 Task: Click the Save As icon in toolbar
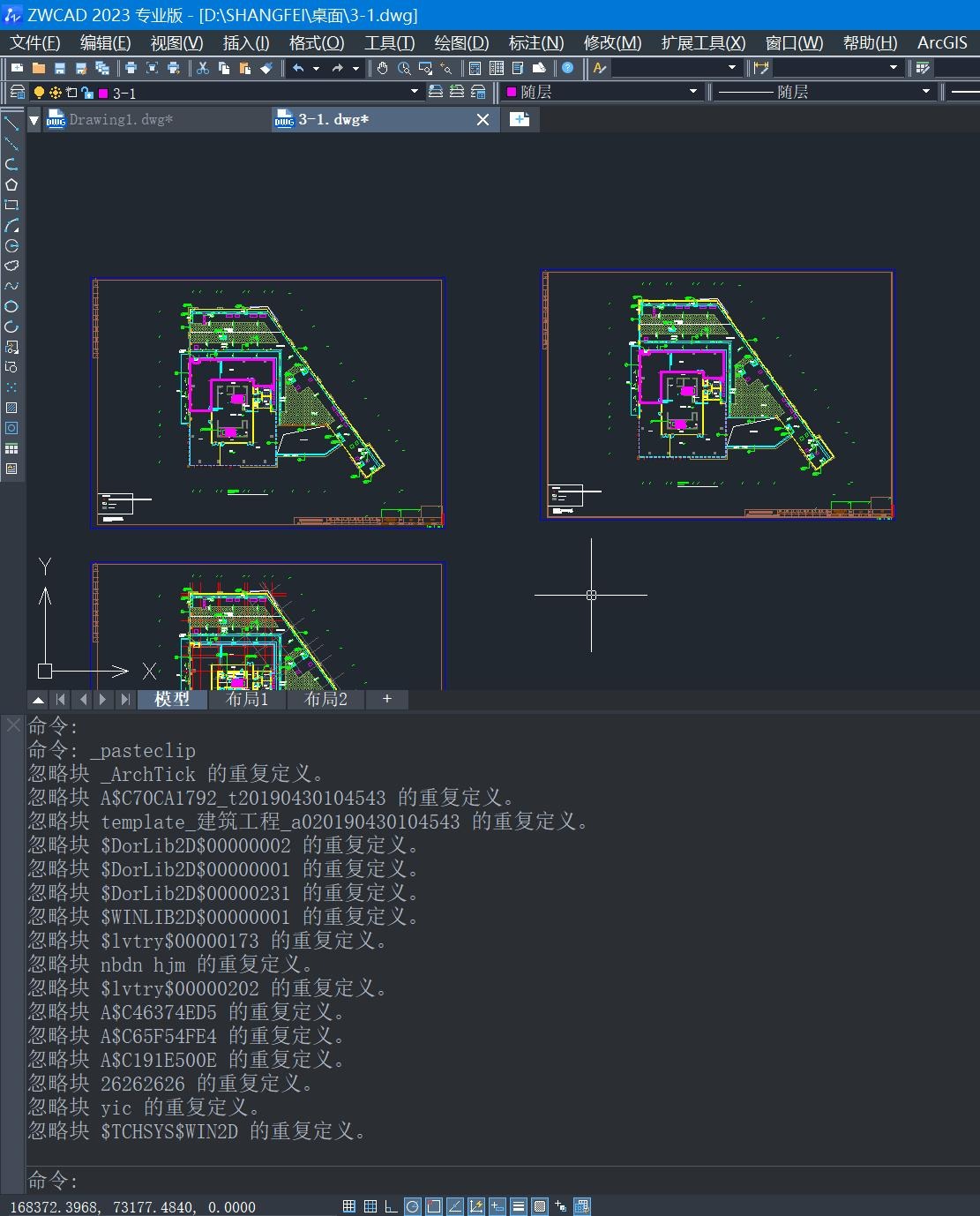coord(81,68)
